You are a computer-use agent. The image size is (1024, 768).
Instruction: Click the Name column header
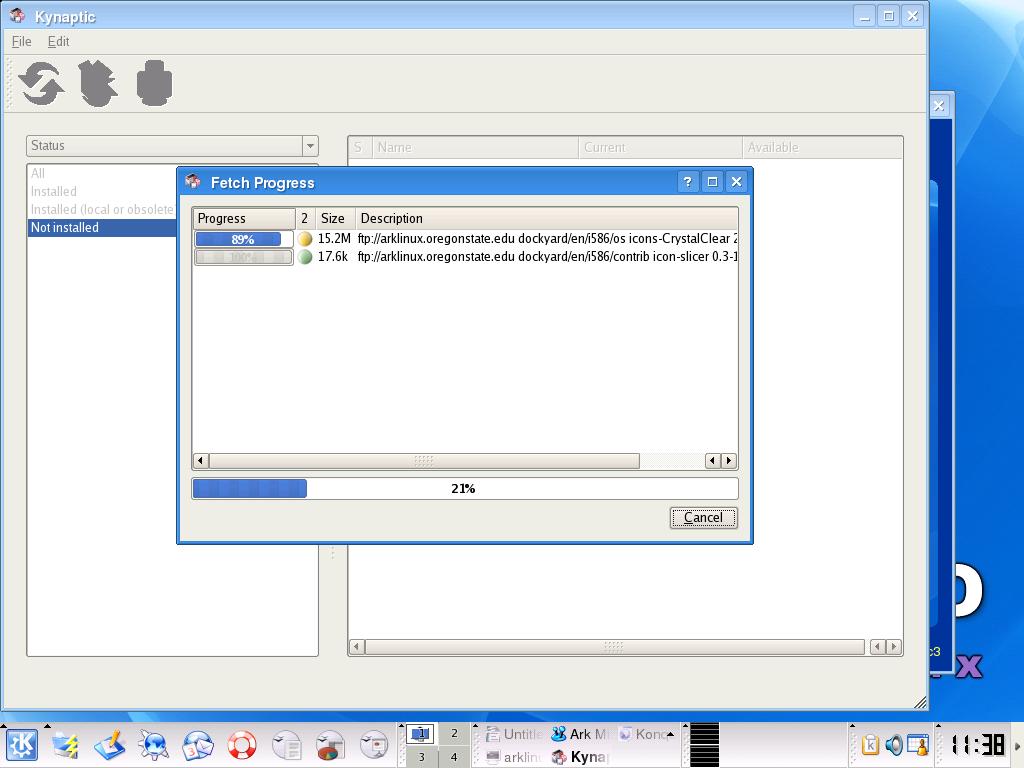coord(475,148)
